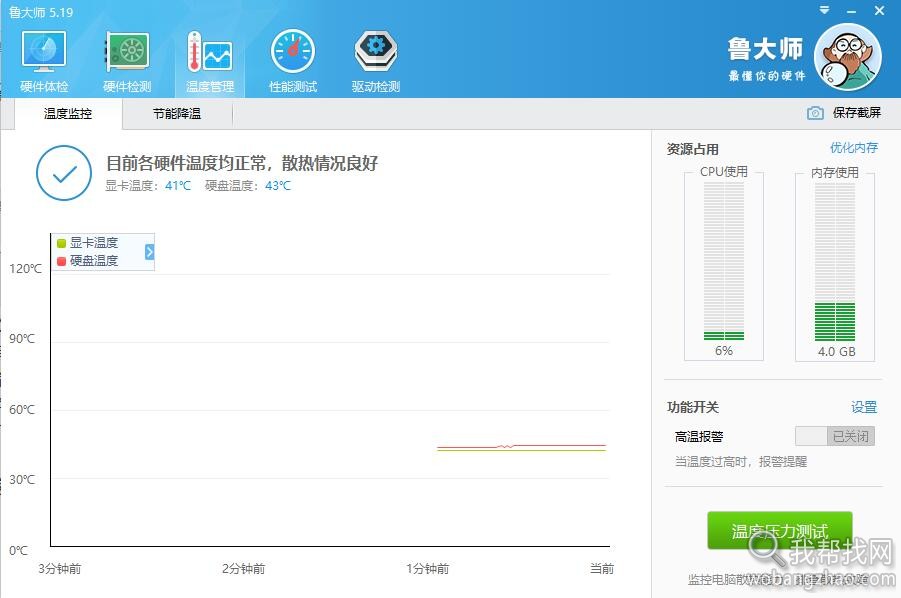
Task: Click the 30℃ axis label
Action: pos(22,479)
